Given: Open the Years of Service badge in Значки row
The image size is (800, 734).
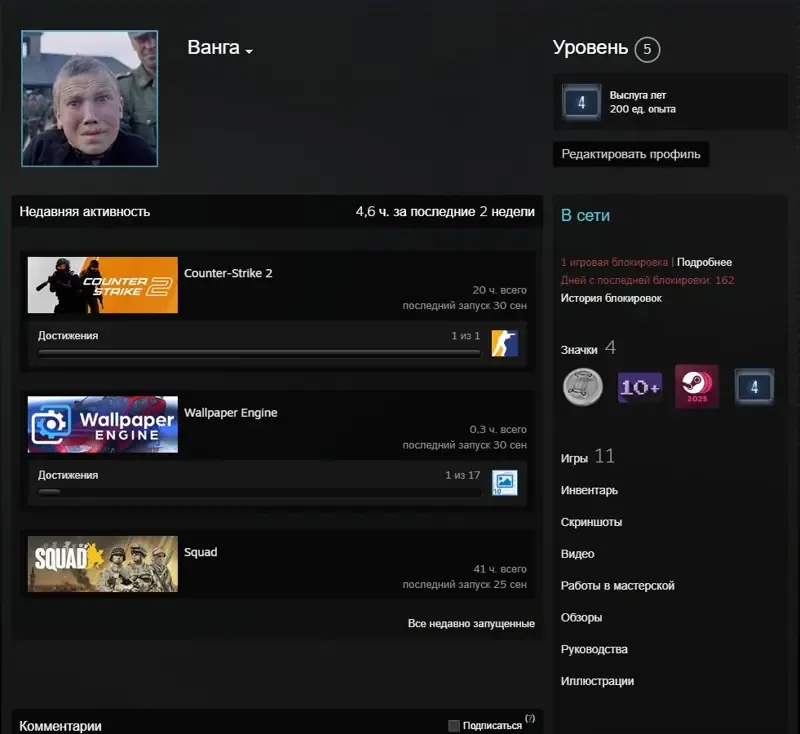Looking at the screenshot, I should (x=754, y=387).
